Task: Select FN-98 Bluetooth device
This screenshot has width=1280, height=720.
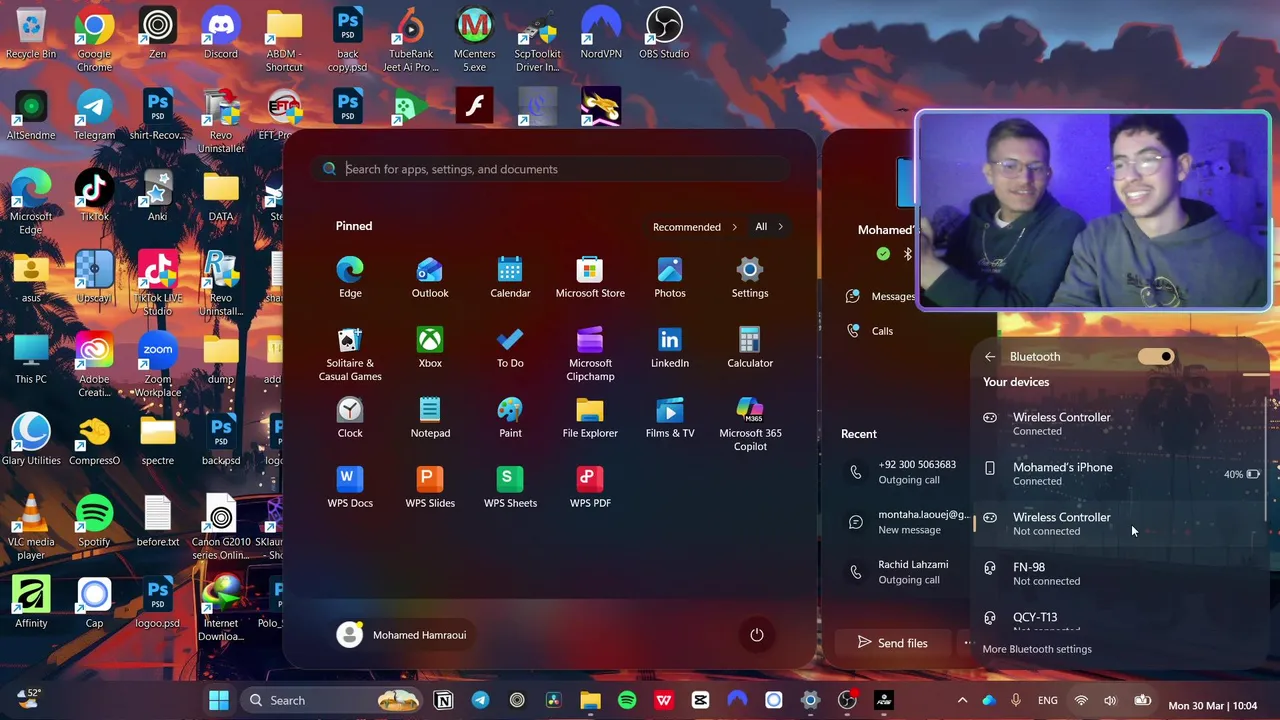Action: click(x=1120, y=573)
